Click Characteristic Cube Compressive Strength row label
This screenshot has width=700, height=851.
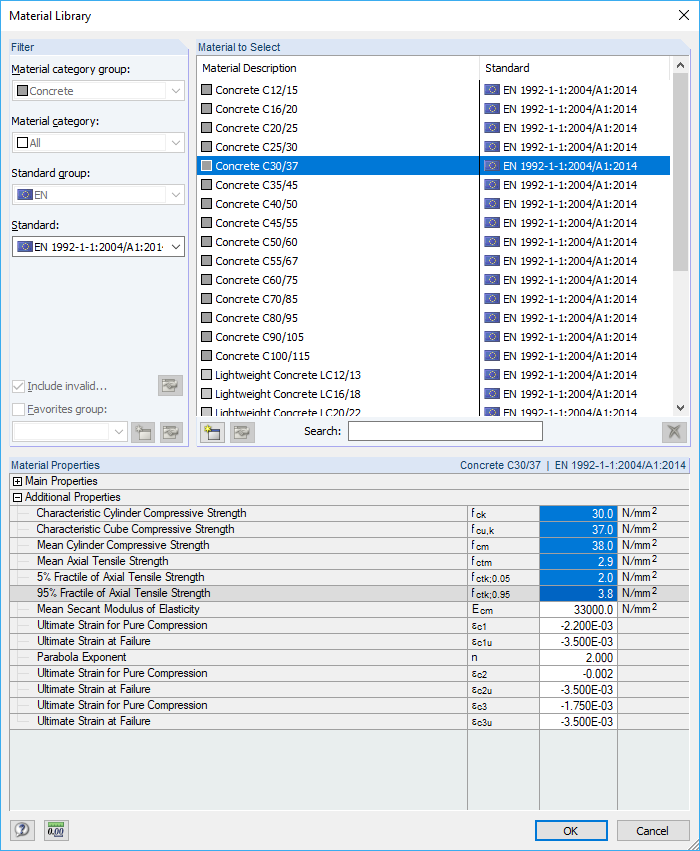(135, 529)
